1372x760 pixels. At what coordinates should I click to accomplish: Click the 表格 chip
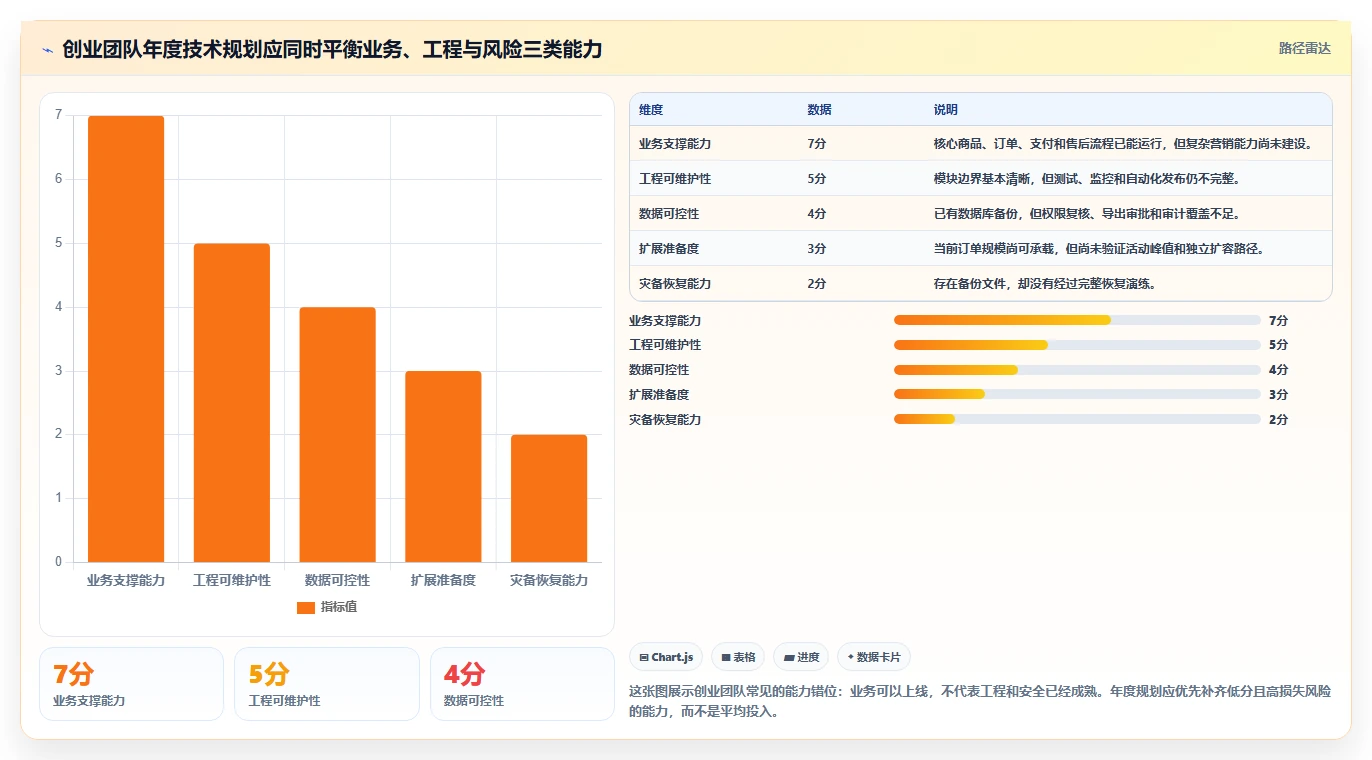coord(738,657)
